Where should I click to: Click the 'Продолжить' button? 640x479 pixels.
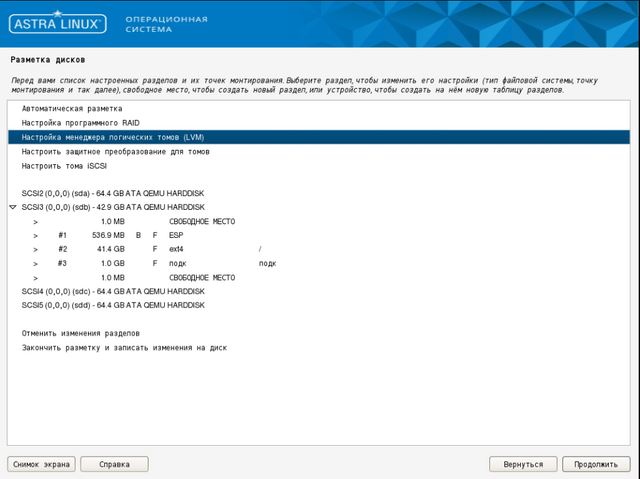(596, 464)
